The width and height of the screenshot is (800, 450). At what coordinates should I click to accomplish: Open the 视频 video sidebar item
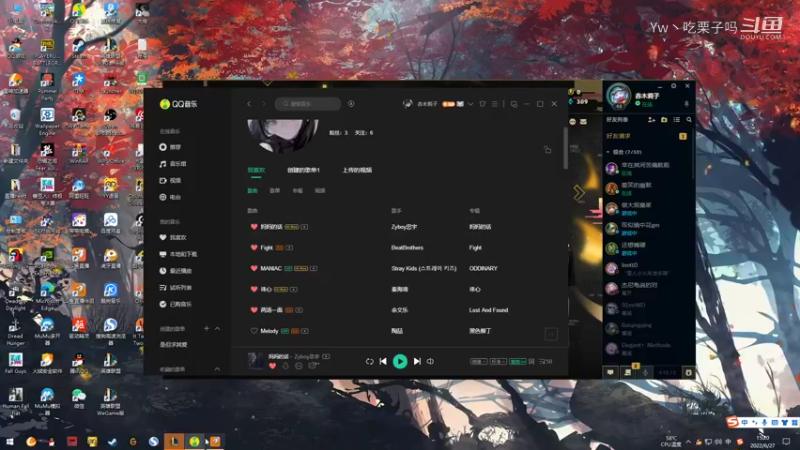click(170, 181)
